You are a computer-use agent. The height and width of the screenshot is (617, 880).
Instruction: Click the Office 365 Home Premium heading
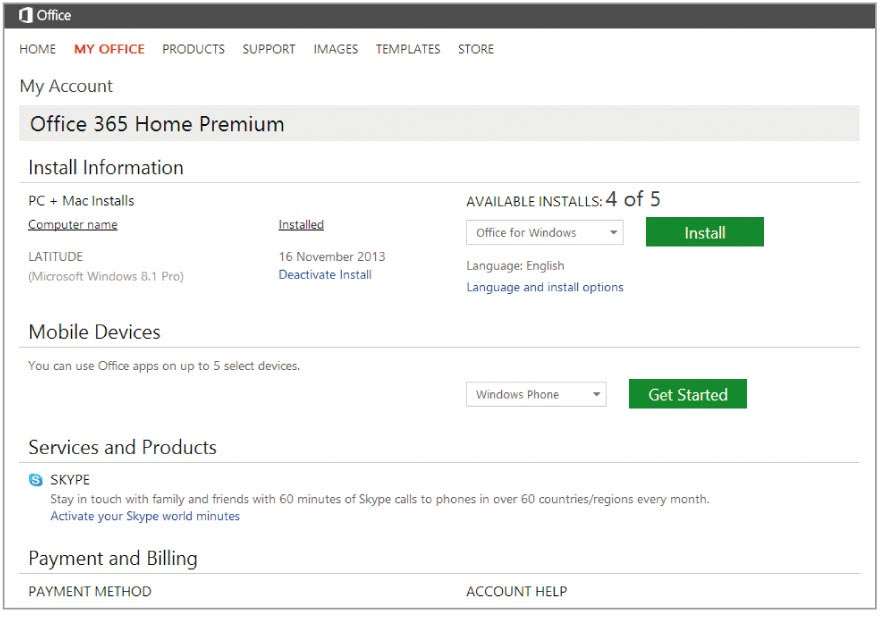coord(157,124)
